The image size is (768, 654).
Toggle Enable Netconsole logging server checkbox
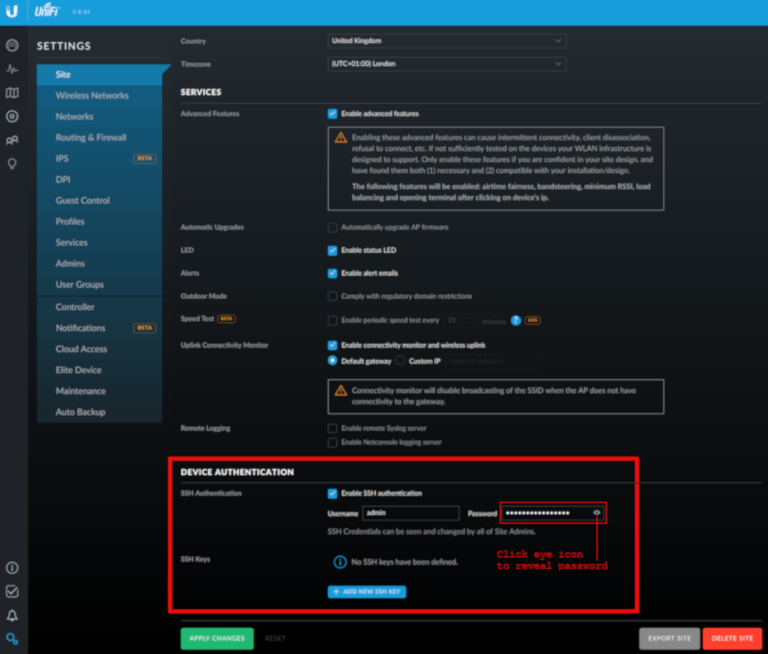[332, 442]
